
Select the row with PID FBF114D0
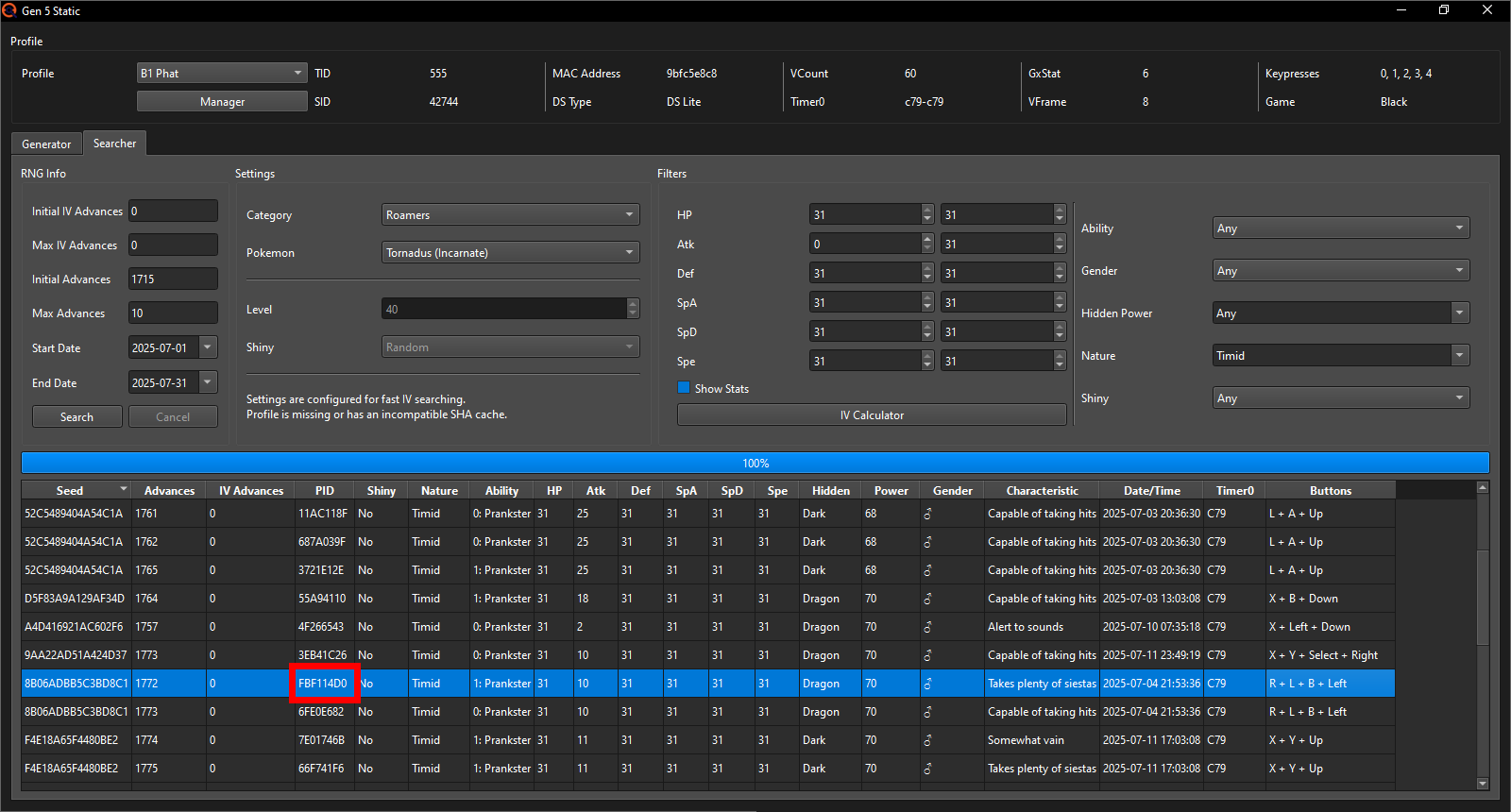tap(323, 683)
